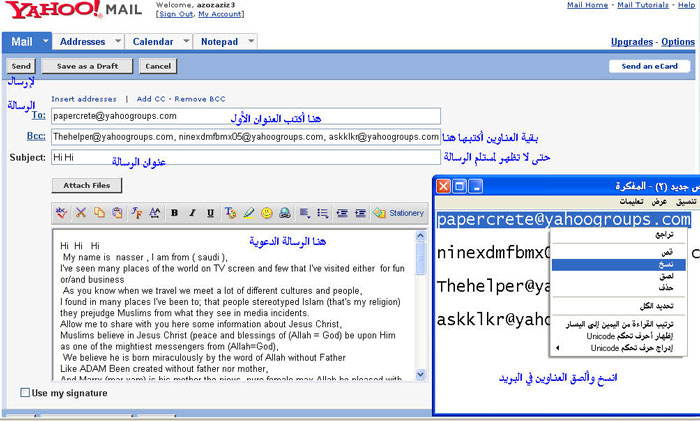Cut text with the scissors icon

point(81,213)
